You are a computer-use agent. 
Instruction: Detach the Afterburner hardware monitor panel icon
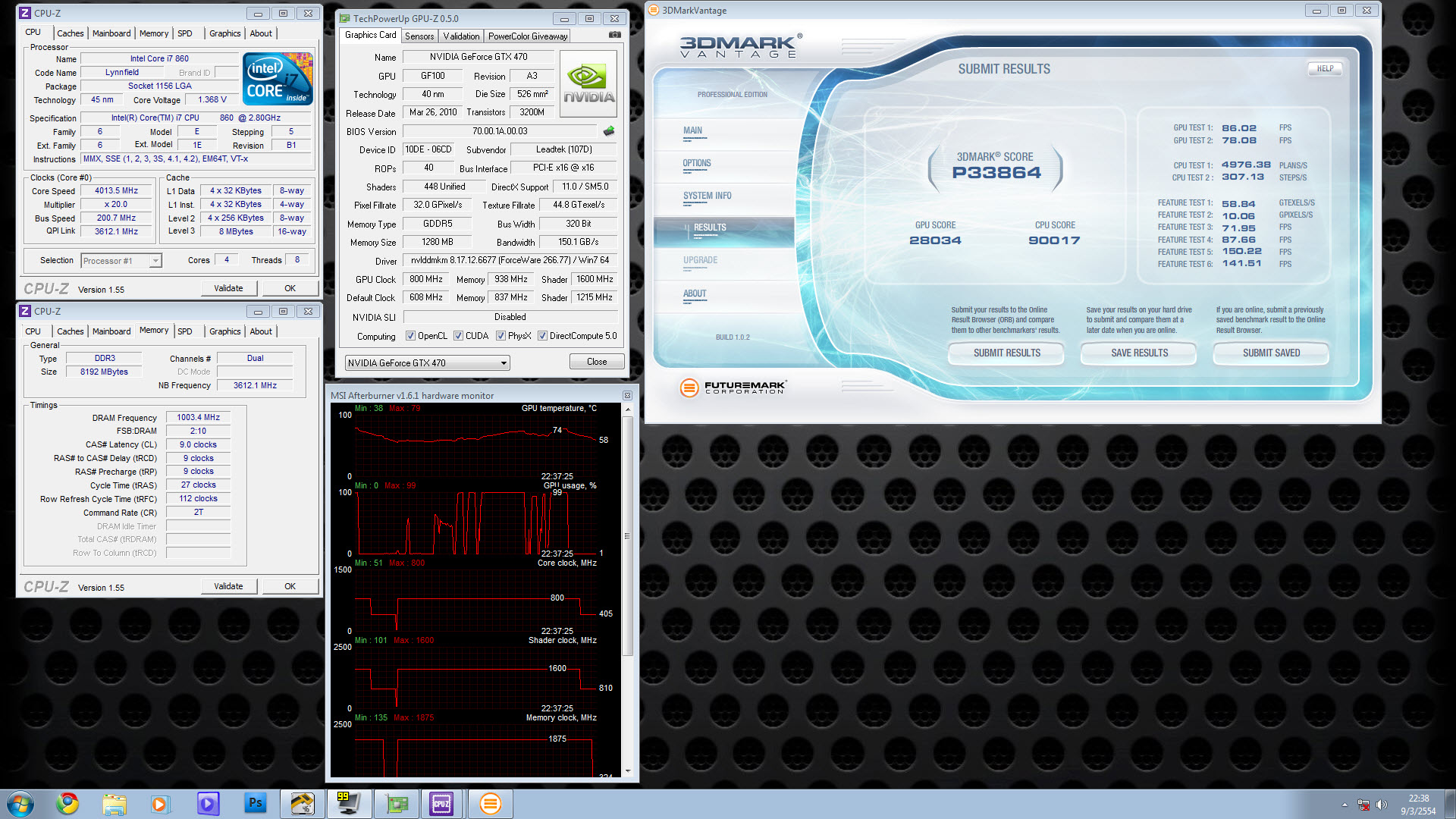pyautogui.click(x=627, y=395)
